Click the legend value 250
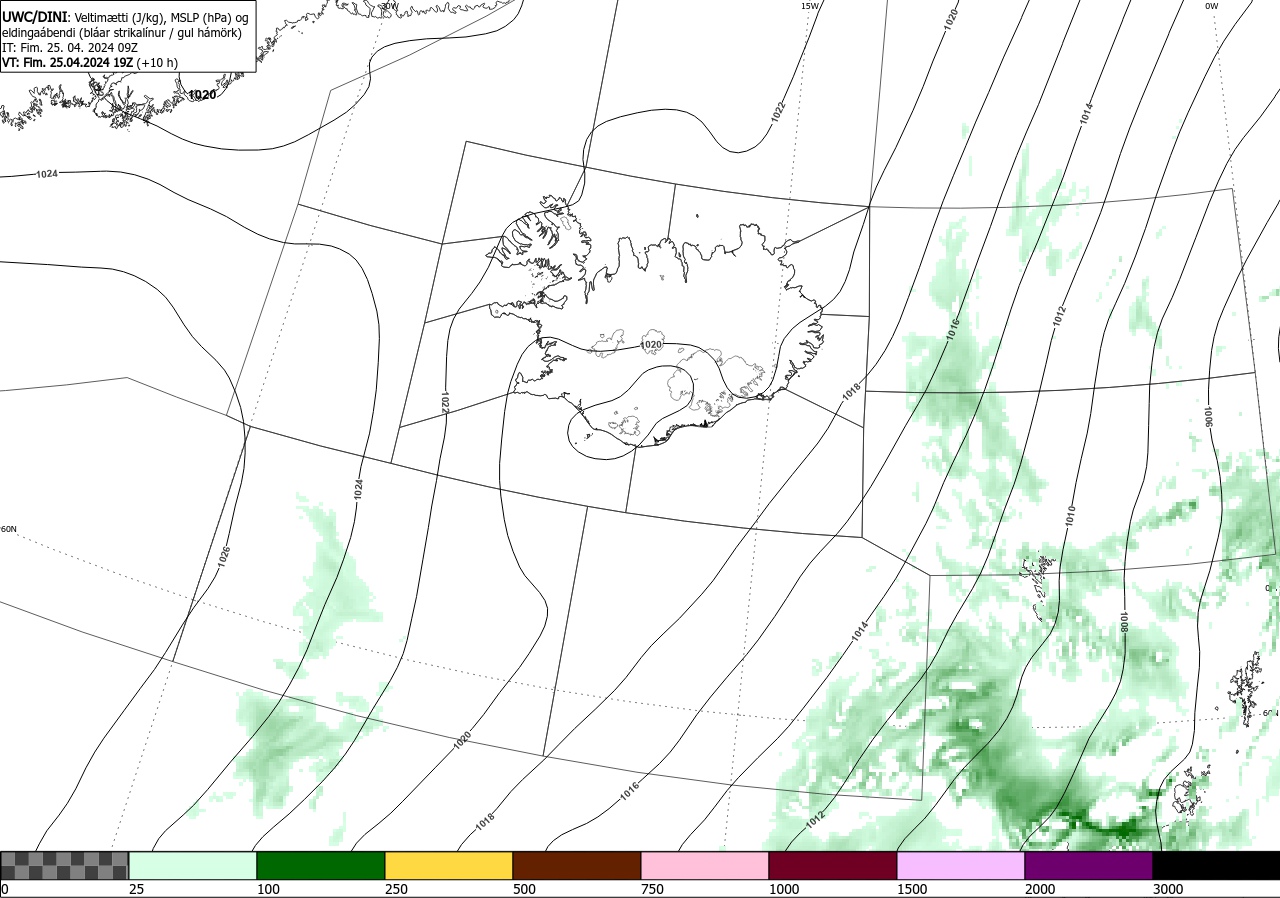 click(x=396, y=889)
